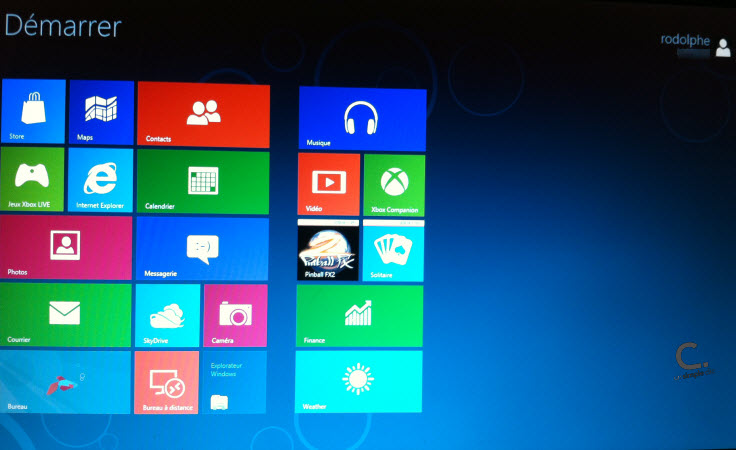Image resolution: width=736 pixels, height=450 pixels.
Task: Launch the SkyDrive tile
Action: (x=168, y=316)
